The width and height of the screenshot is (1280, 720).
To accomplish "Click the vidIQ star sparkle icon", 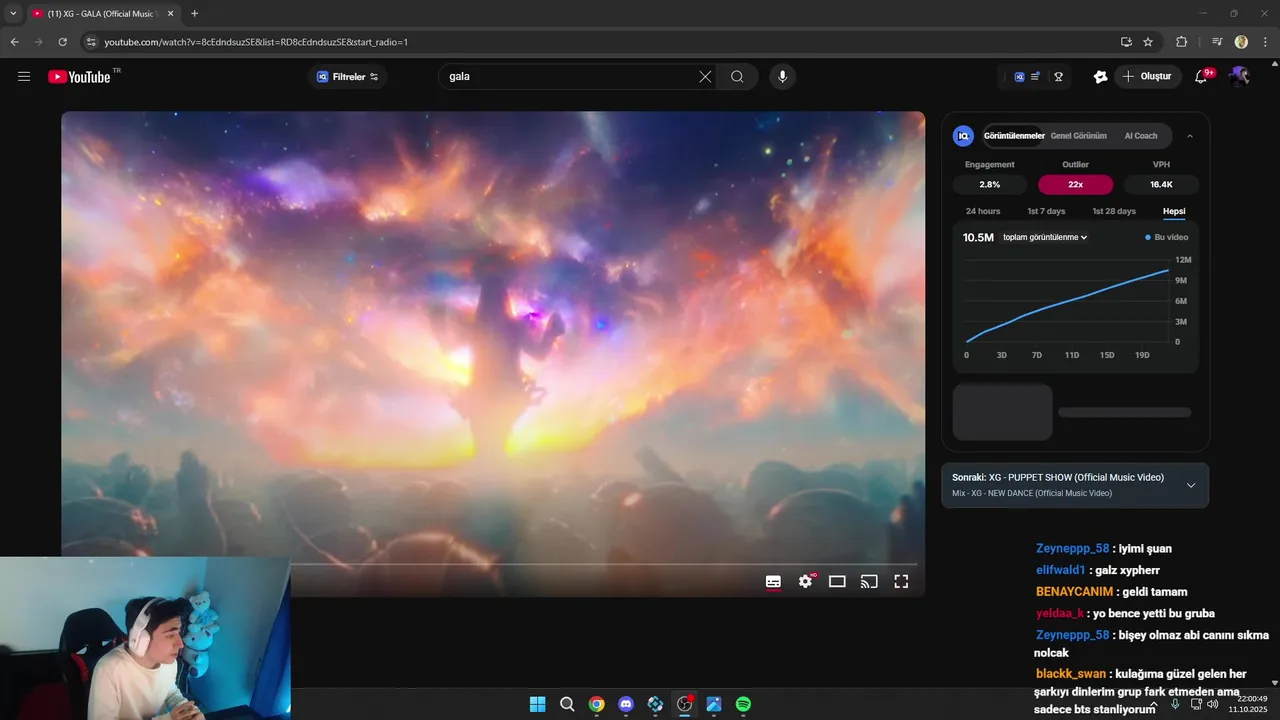I will (1100, 76).
